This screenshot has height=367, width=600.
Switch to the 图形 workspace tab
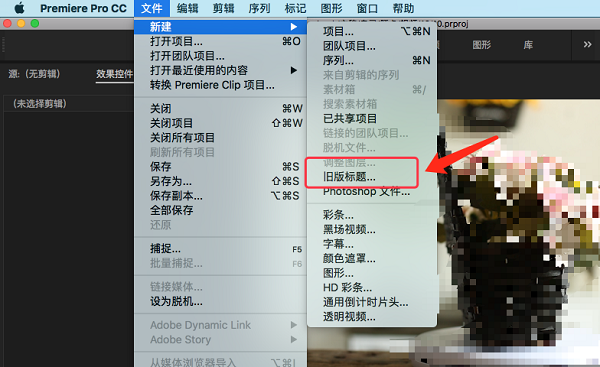481,45
